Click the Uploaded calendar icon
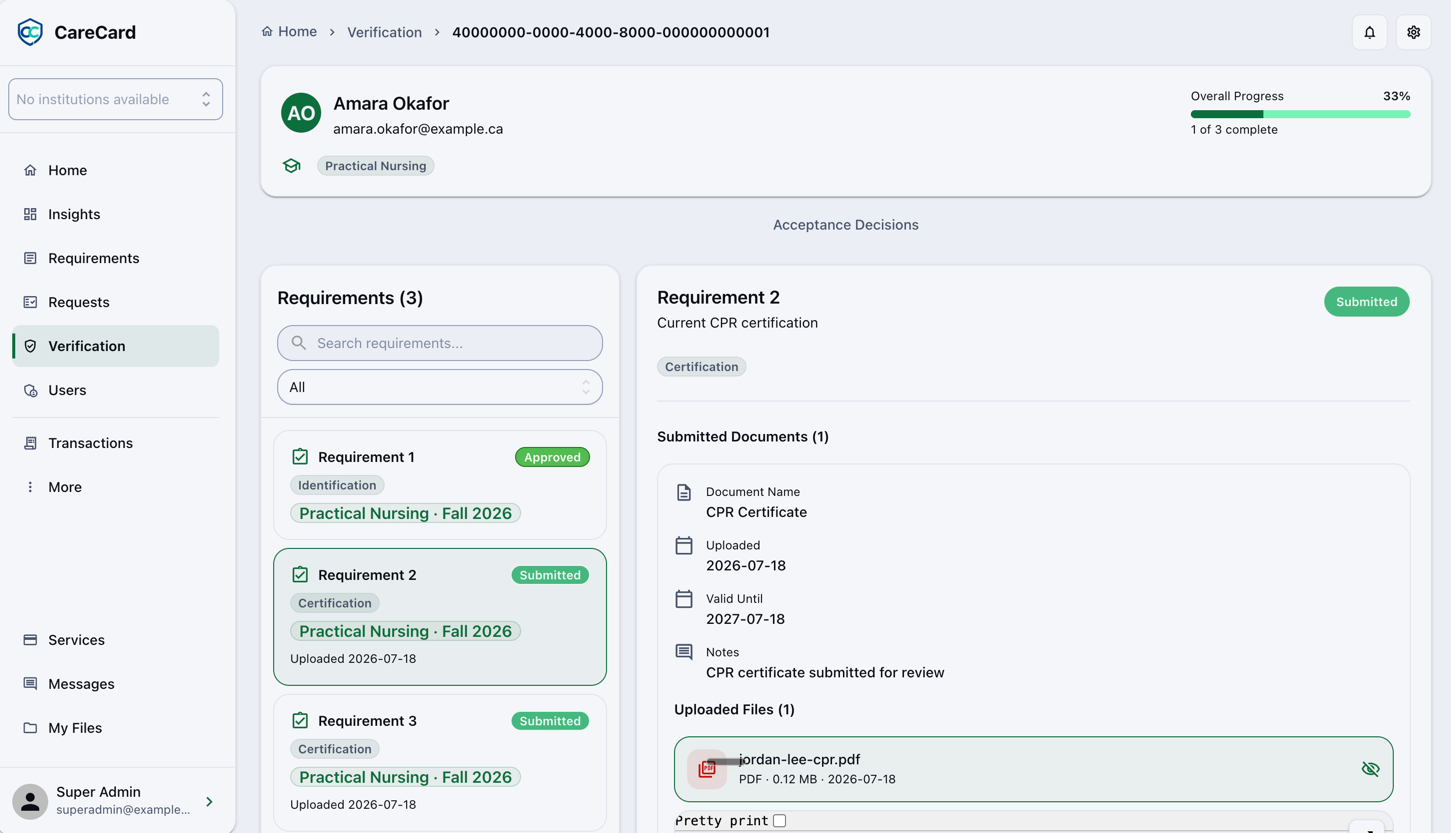The image size is (1451, 833). pos(684,546)
